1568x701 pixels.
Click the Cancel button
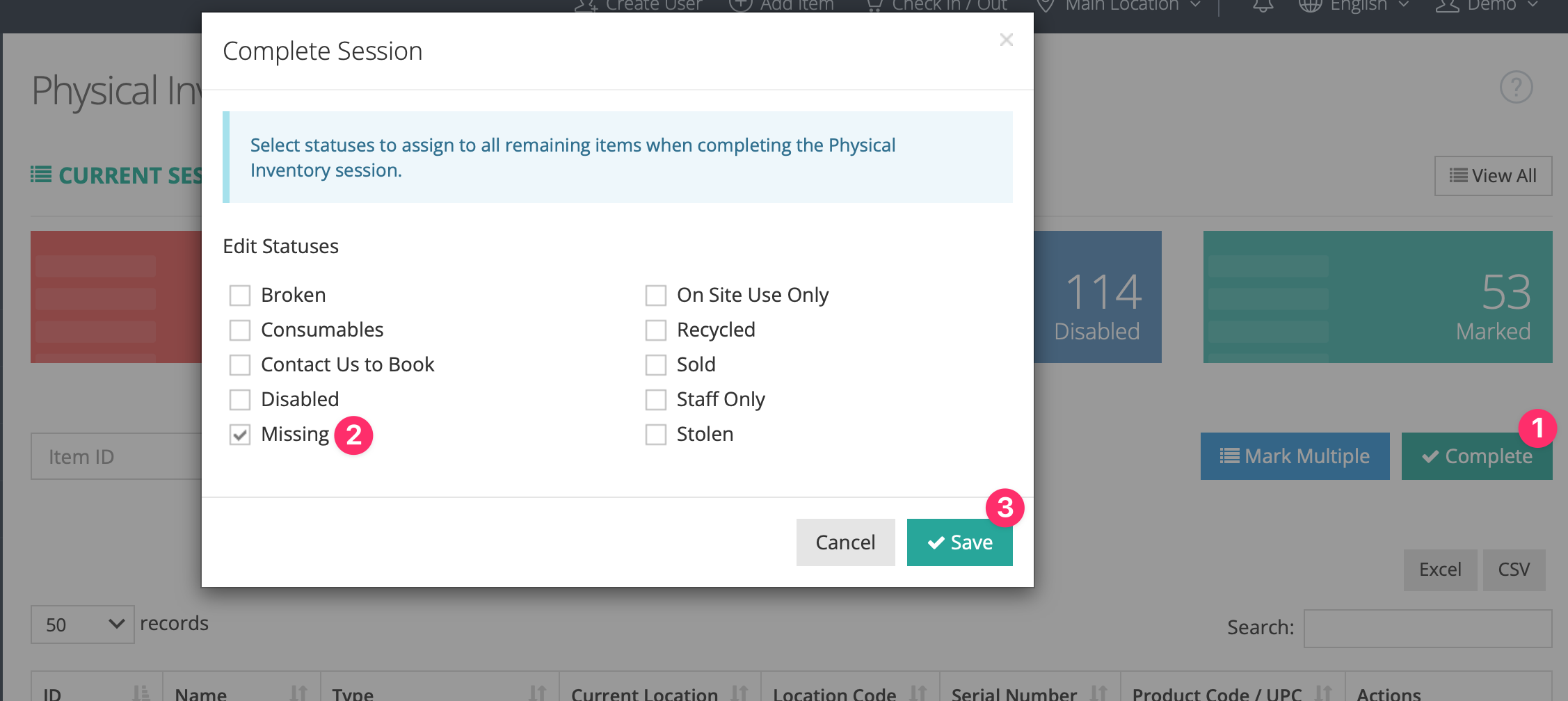pos(845,542)
